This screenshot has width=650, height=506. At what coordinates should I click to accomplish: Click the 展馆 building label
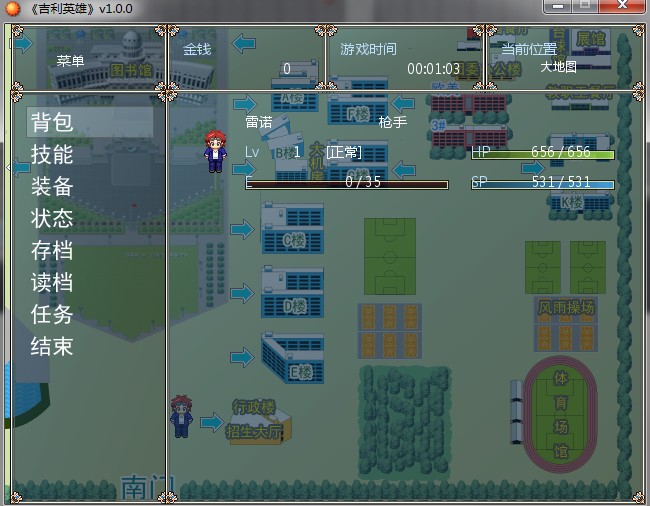591,39
